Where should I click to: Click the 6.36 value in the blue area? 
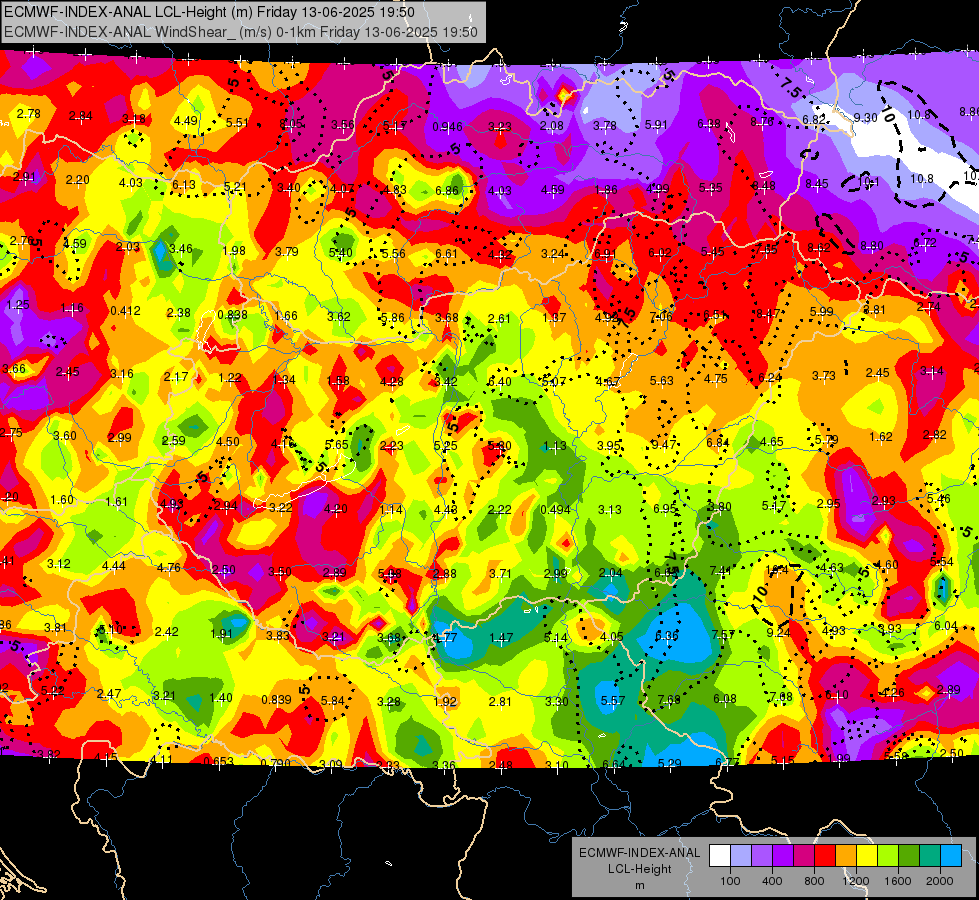[x=666, y=635]
